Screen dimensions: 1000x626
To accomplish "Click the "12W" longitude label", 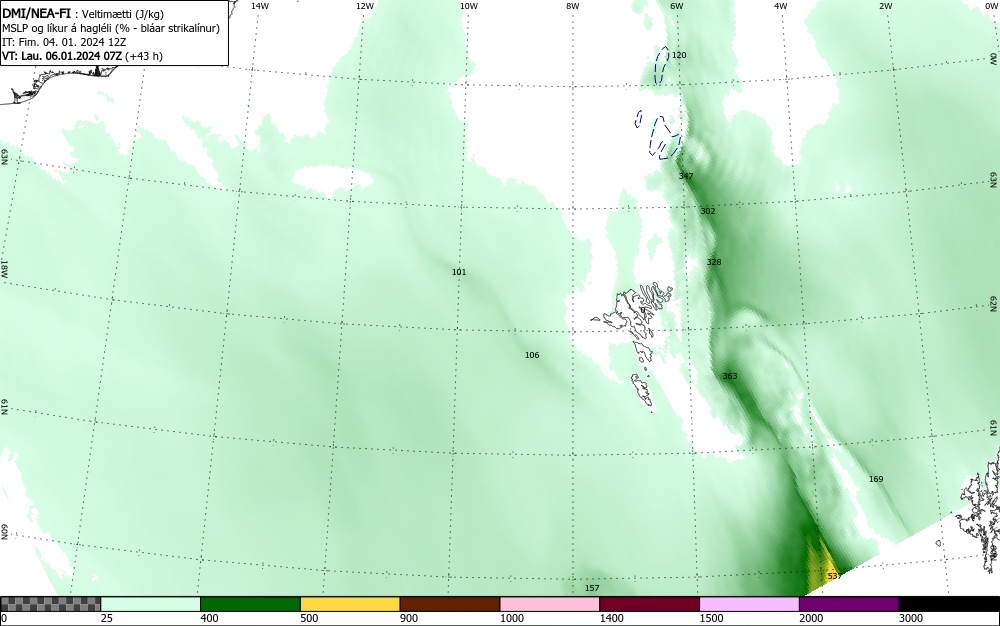I will tap(364, 6).
